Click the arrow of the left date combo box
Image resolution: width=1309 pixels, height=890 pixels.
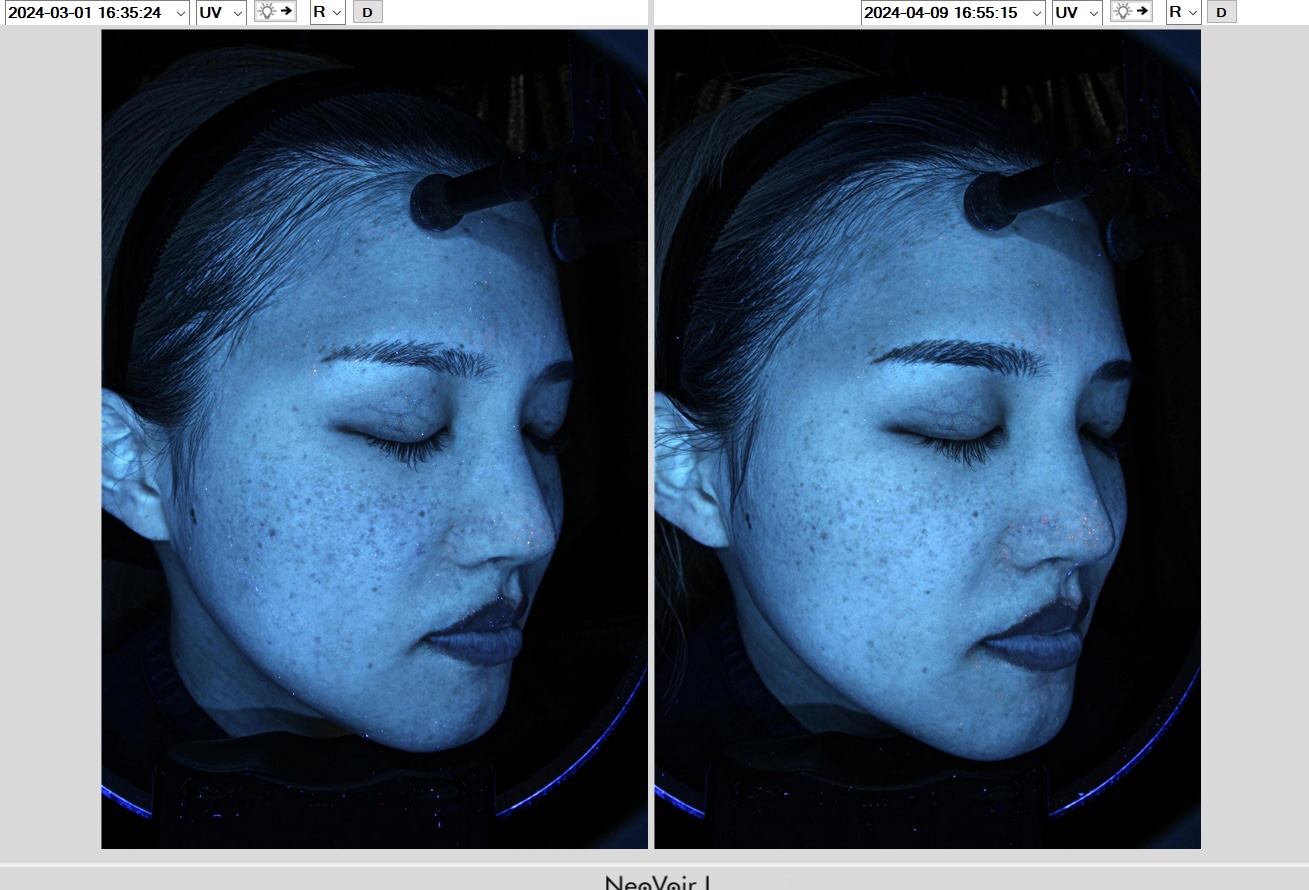click(180, 13)
